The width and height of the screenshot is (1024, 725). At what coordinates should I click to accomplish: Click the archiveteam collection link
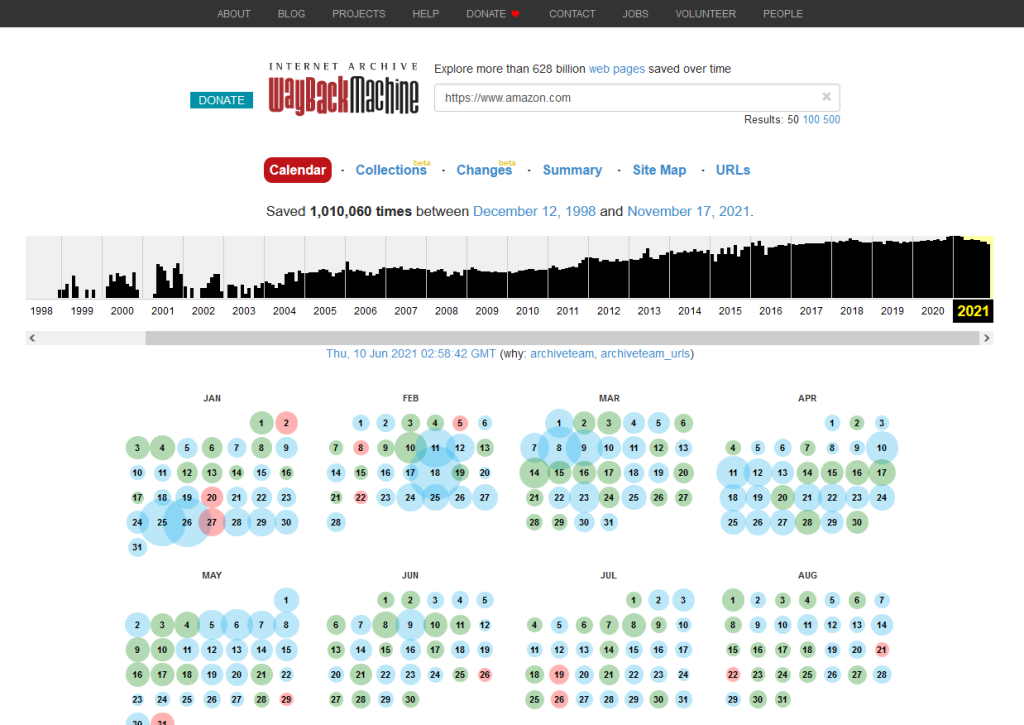coord(562,353)
